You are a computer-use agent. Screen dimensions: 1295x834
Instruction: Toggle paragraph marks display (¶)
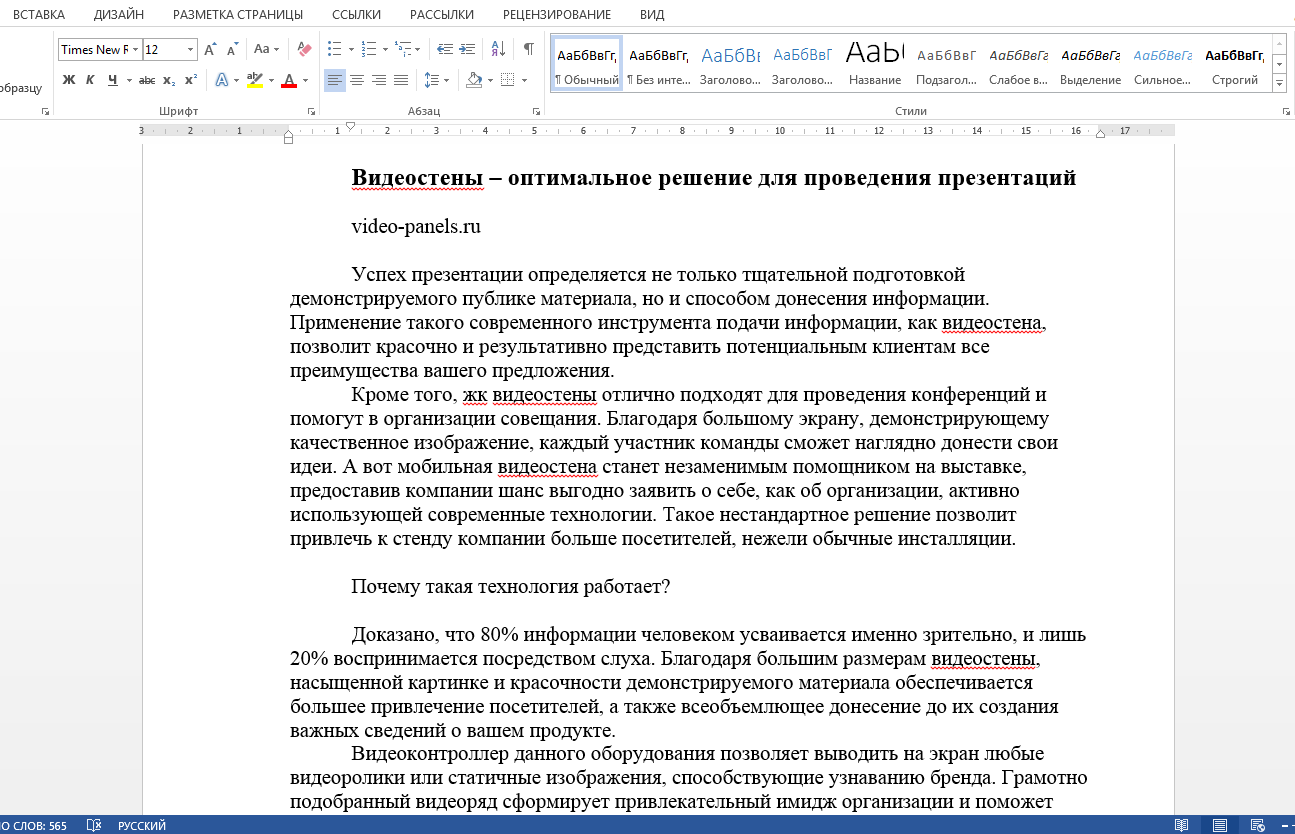pyautogui.click(x=527, y=49)
